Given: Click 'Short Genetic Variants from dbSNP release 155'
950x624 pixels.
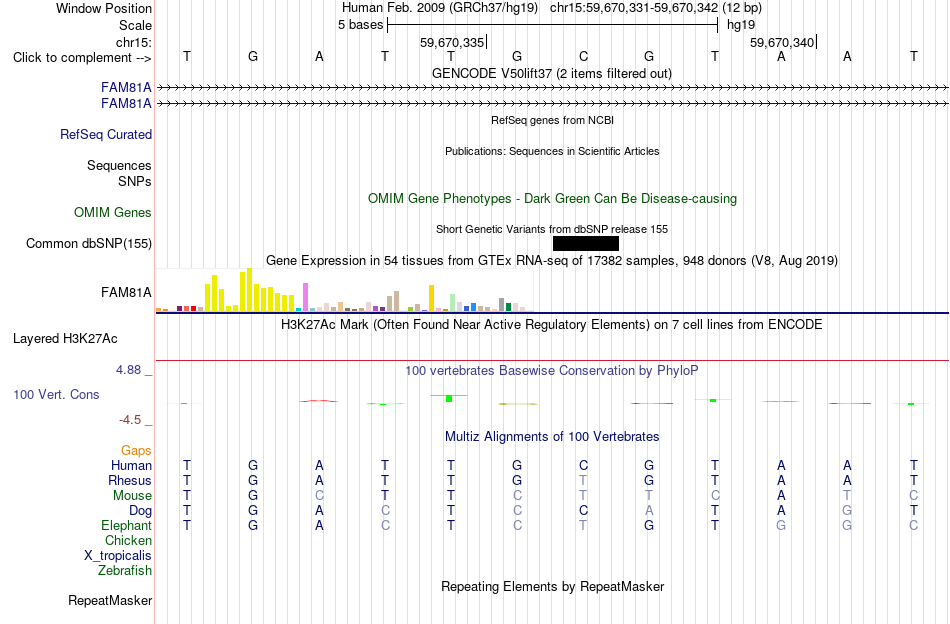Looking at the screenshot, I should tap(551, 229).
